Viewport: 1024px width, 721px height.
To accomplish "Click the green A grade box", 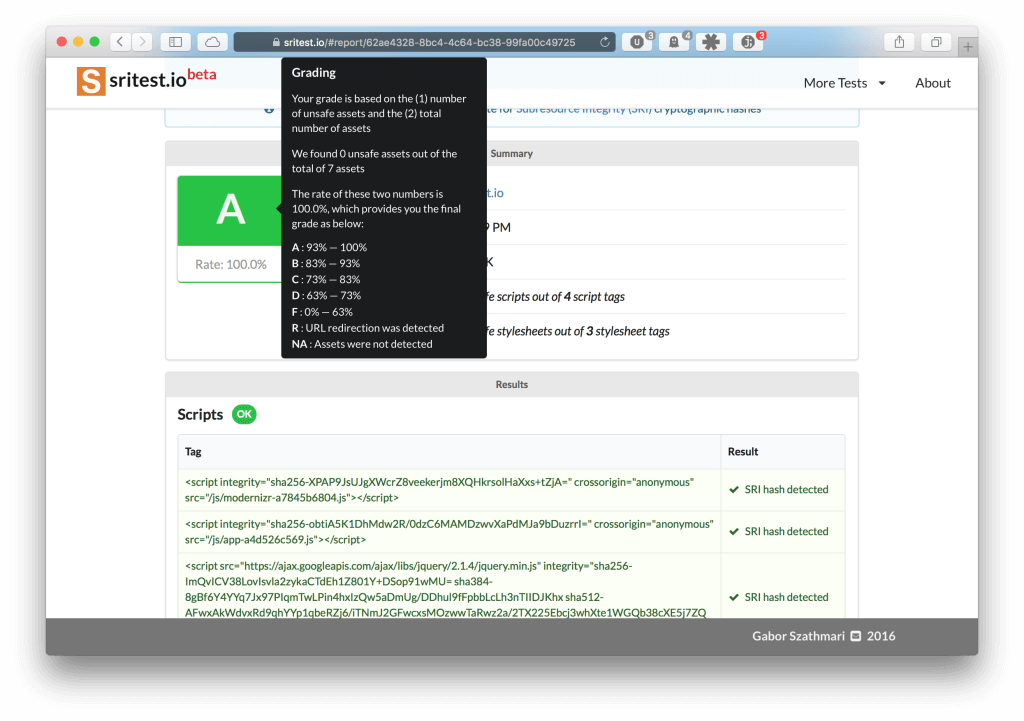I will click(x=229, y=210).
